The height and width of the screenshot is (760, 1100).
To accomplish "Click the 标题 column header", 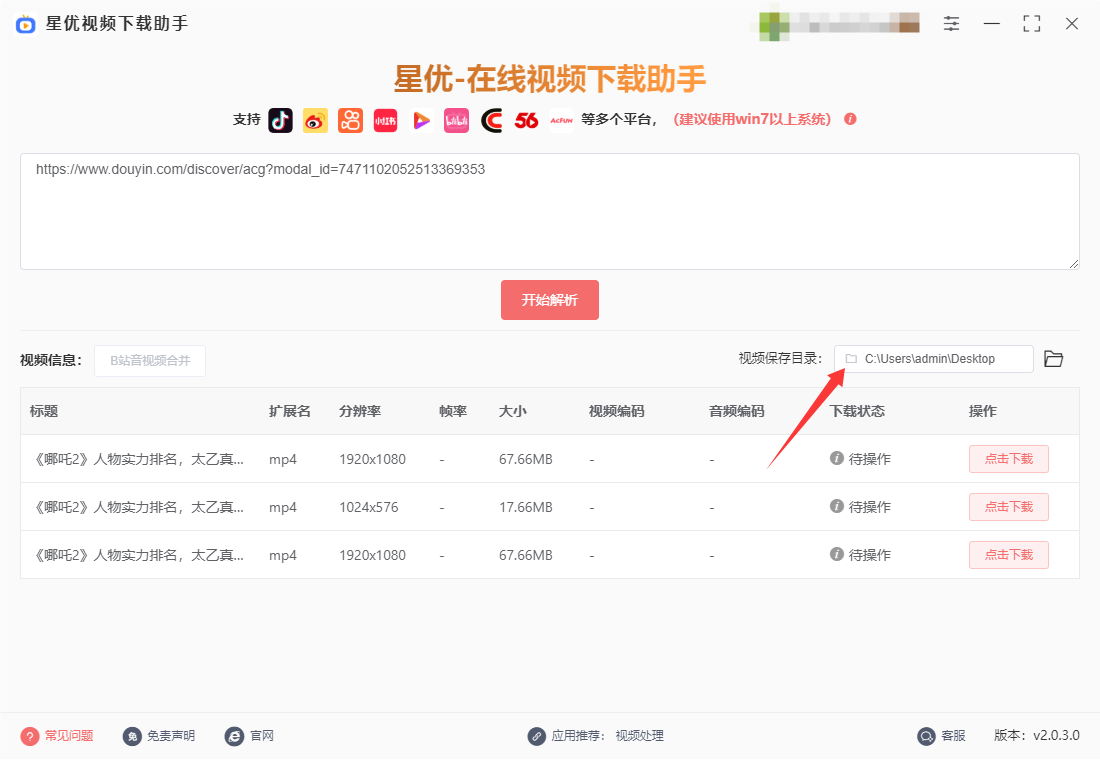I will [x=43, y=411].
